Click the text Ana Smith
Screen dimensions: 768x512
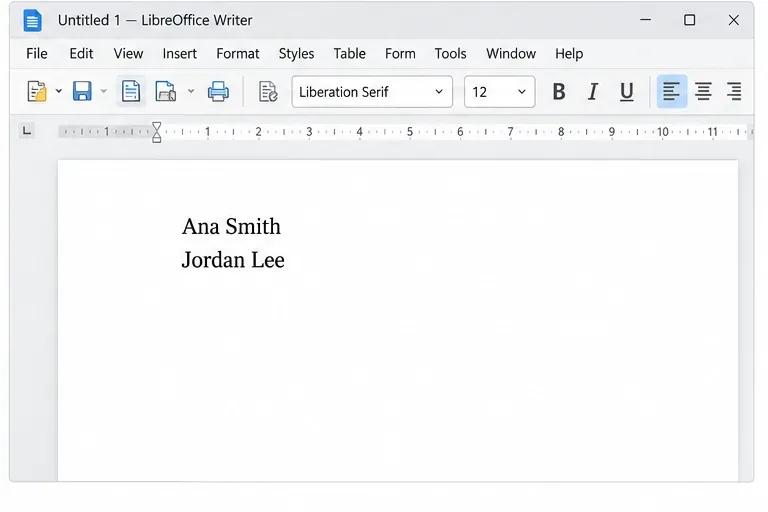(231, 226)
